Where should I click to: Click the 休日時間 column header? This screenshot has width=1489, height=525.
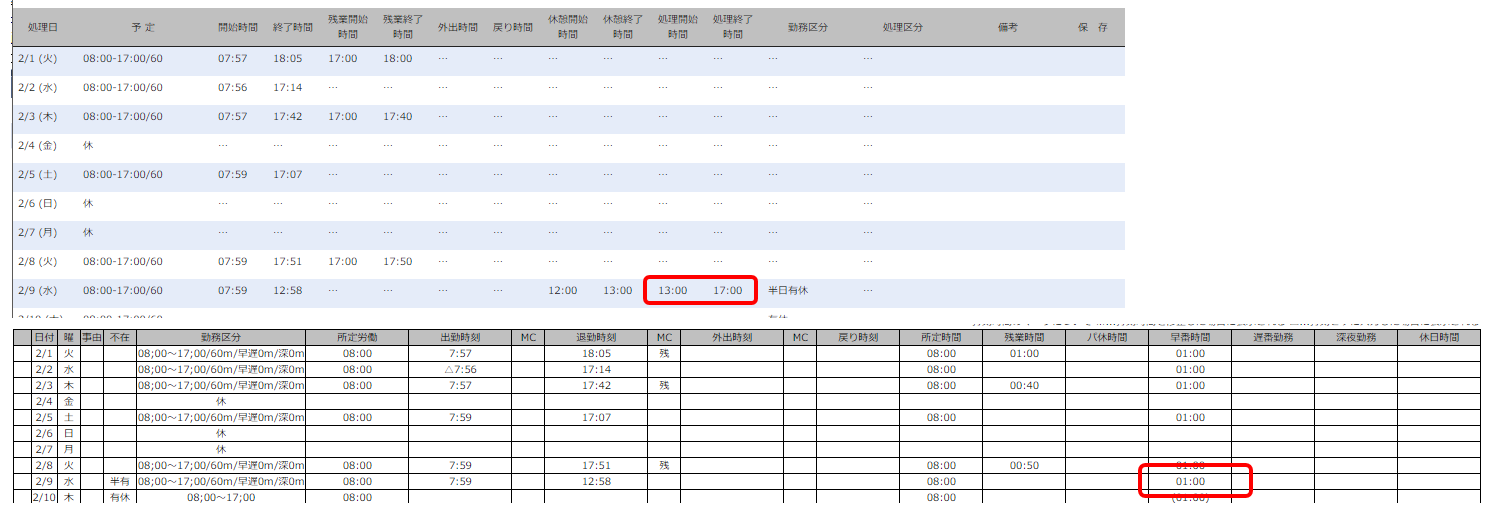tap(1437, 338)
